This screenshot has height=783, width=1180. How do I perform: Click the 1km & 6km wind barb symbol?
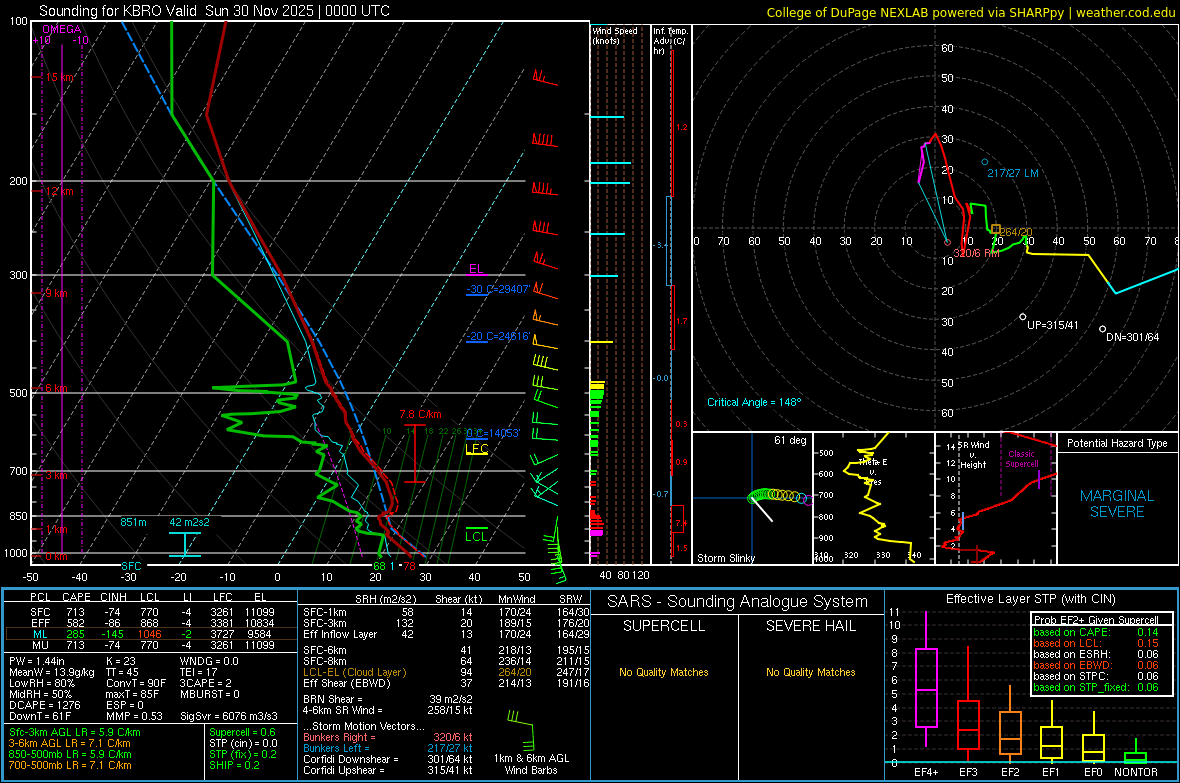tap(521, 730)
